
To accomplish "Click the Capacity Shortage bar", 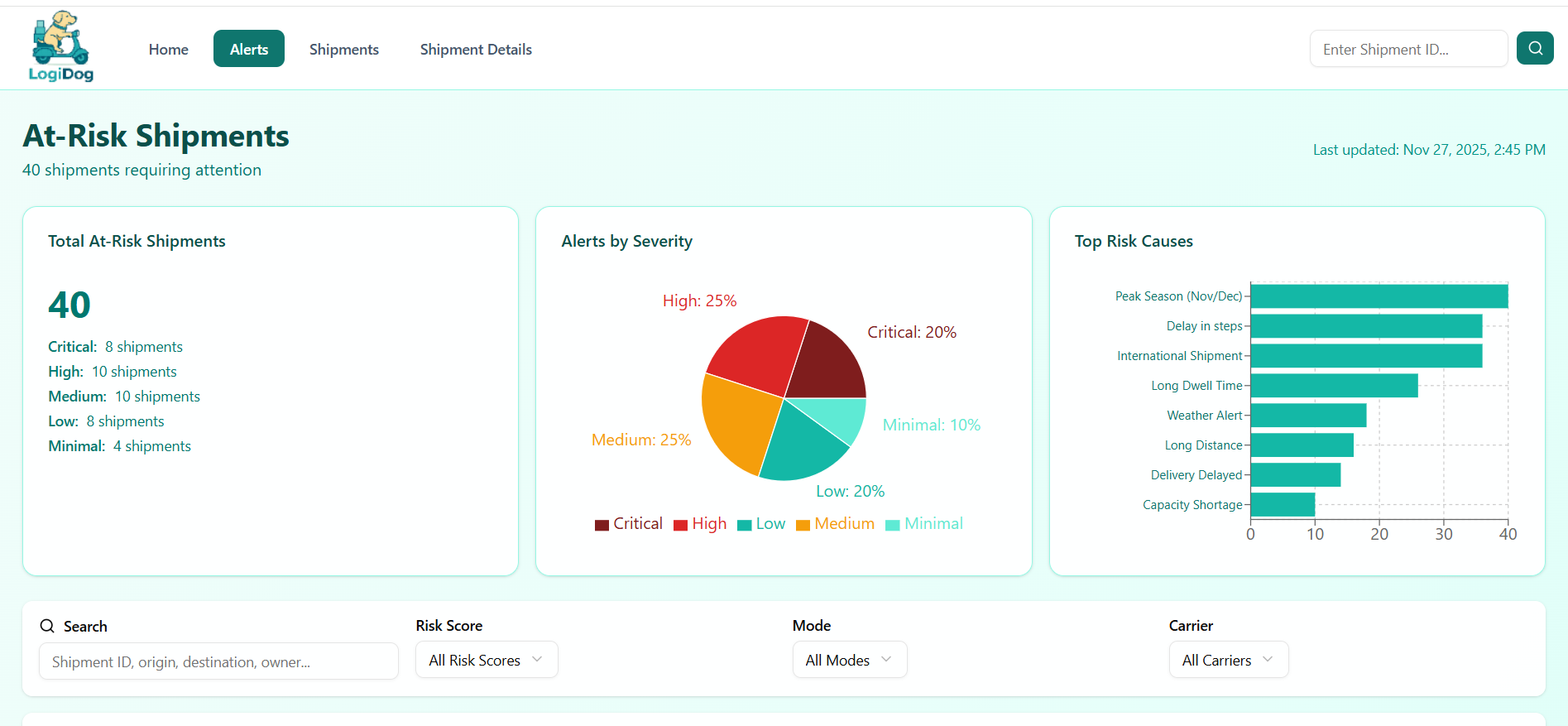I will 1283,505.
